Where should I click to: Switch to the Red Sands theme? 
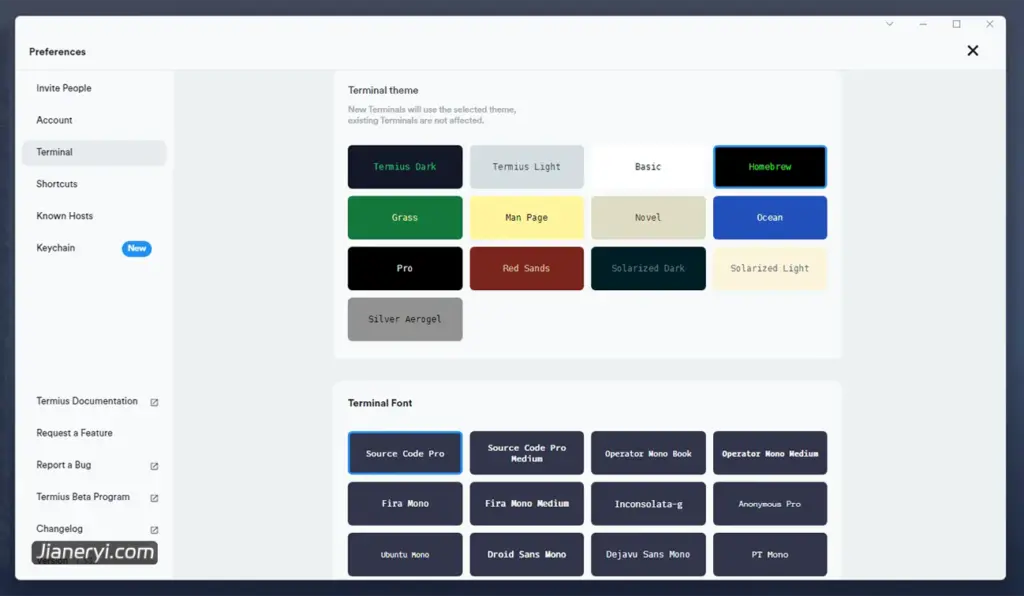(x=526, y=268)
